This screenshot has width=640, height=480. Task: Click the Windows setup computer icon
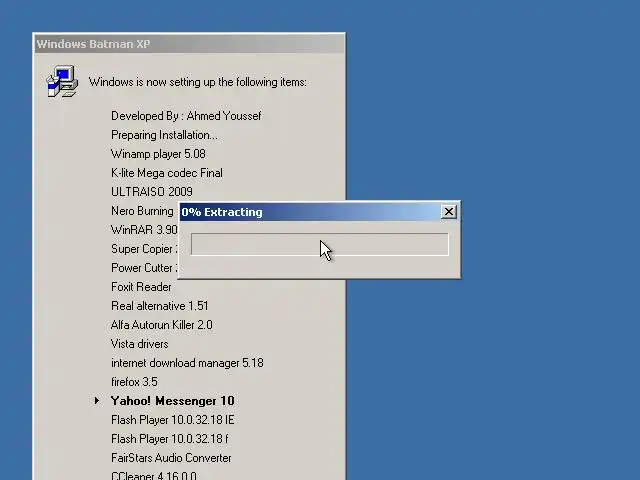62,81
